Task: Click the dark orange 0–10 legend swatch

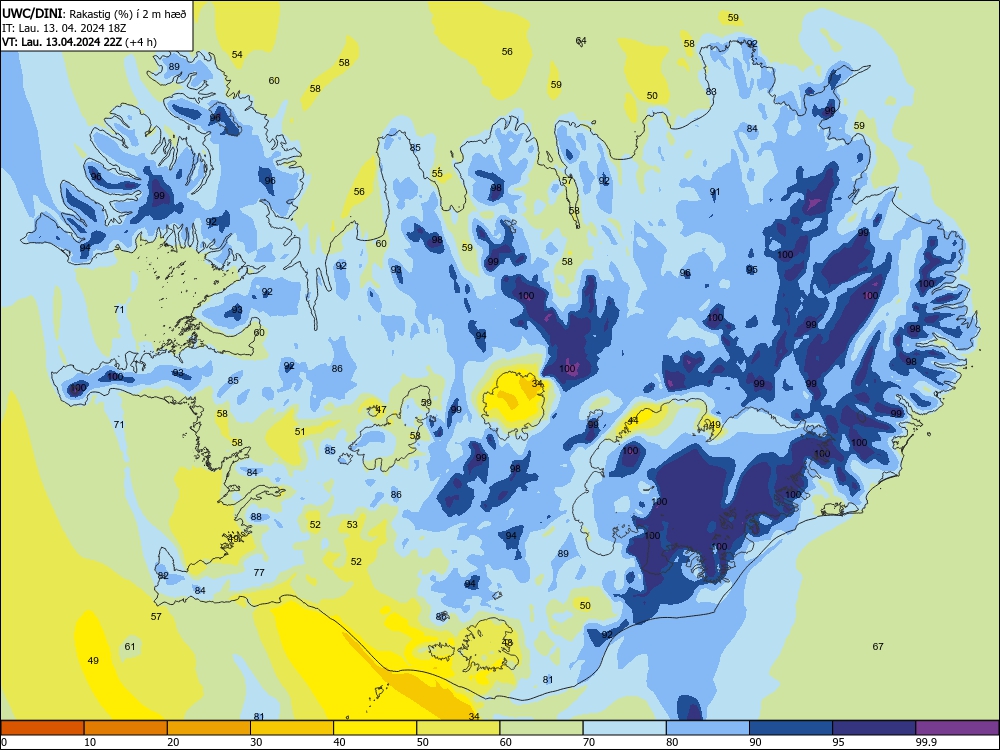Action: (x=42, y=728)
